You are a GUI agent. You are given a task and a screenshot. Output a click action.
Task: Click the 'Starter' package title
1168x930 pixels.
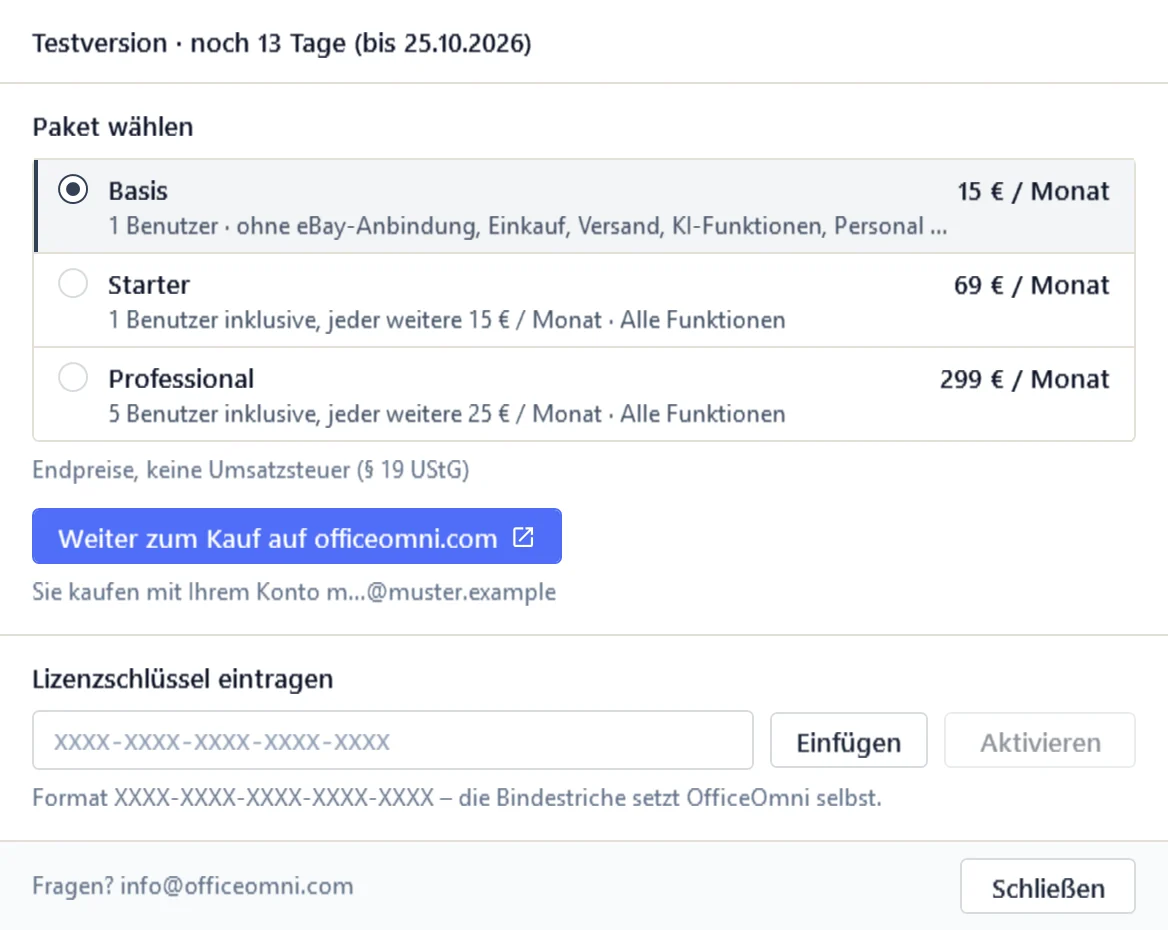point(149,285)
